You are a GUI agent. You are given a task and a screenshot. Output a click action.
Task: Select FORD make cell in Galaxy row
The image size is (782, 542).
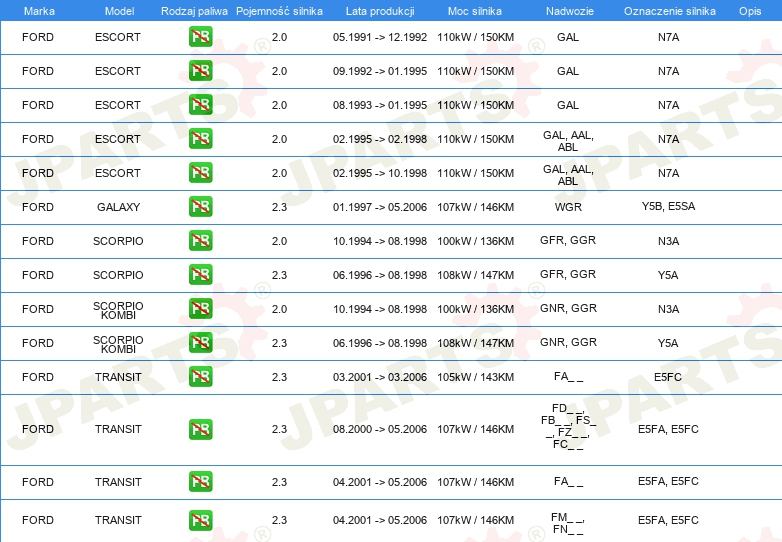click(x=38, y=207)
